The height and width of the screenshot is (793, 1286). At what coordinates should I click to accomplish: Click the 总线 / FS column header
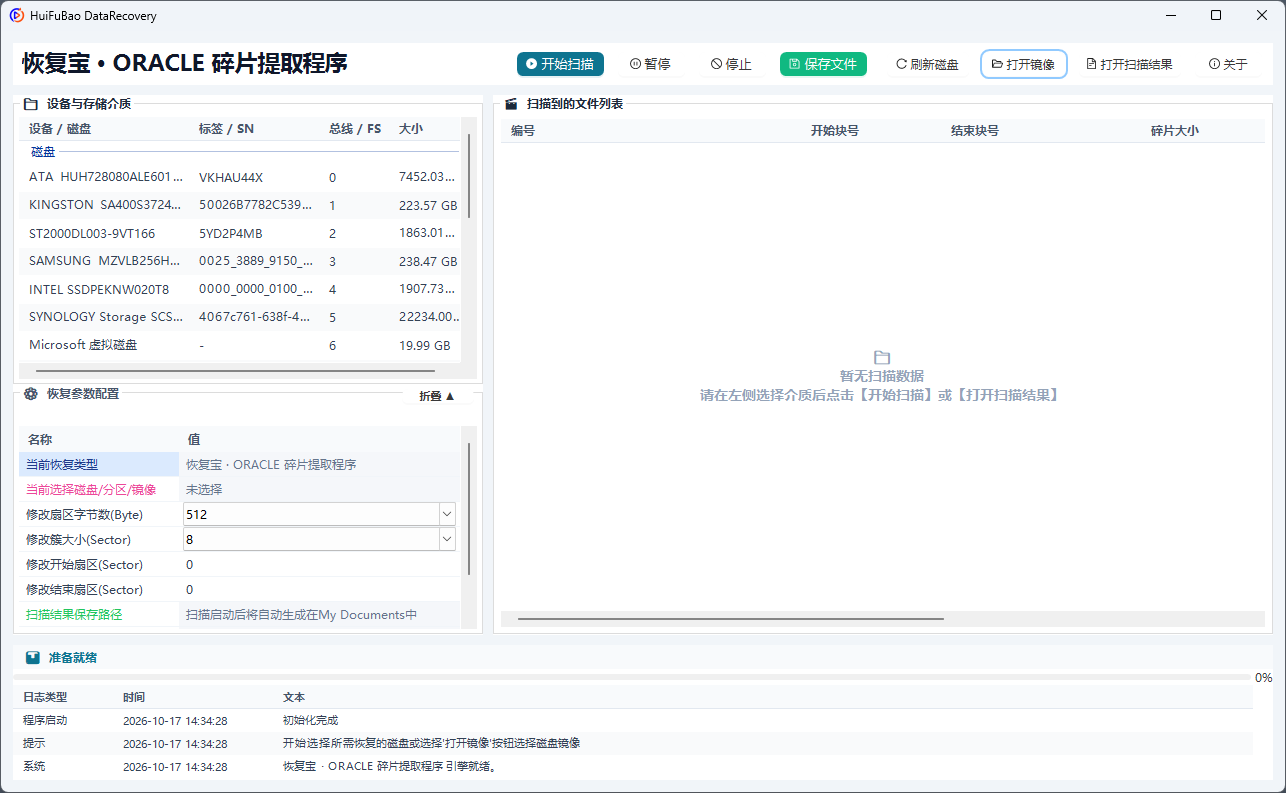[x=355, y=129]
